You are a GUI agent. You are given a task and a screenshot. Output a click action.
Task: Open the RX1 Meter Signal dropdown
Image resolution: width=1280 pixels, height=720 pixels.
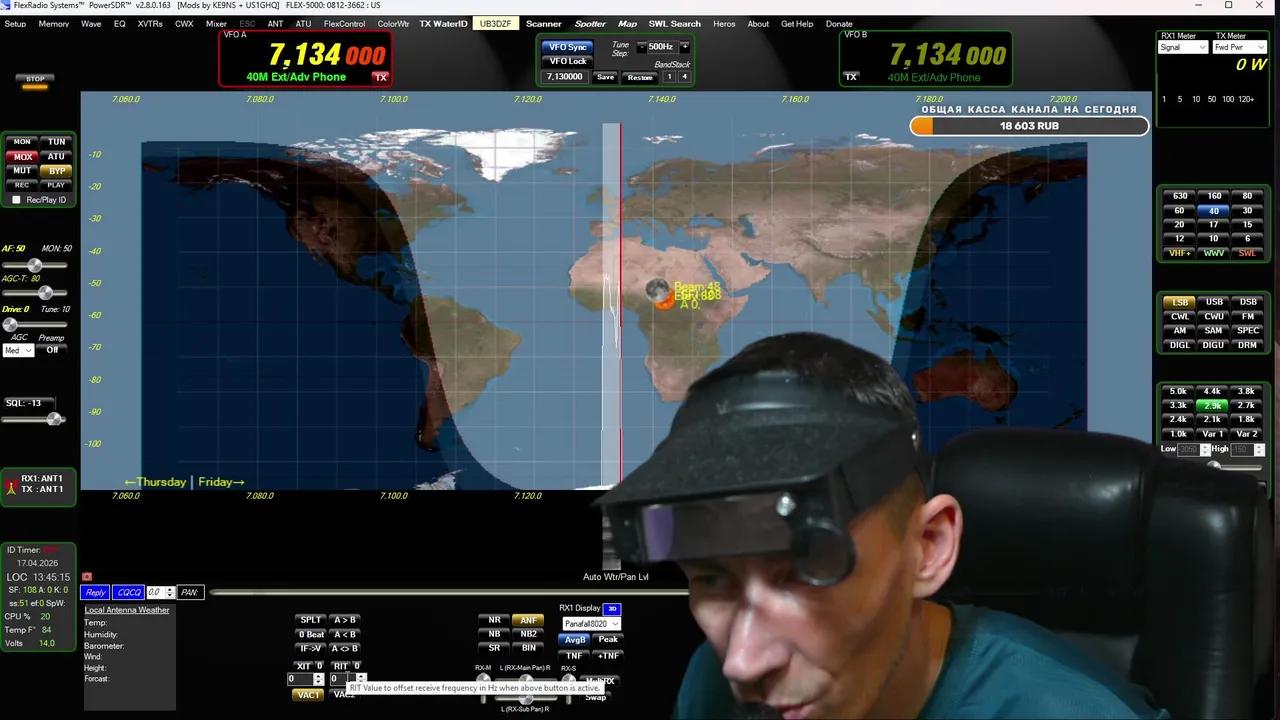coord(1182,47)
